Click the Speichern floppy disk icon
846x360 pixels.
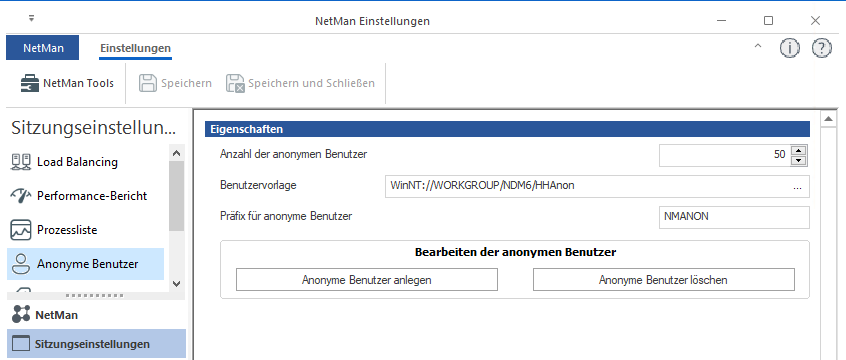tap(148, 84)
